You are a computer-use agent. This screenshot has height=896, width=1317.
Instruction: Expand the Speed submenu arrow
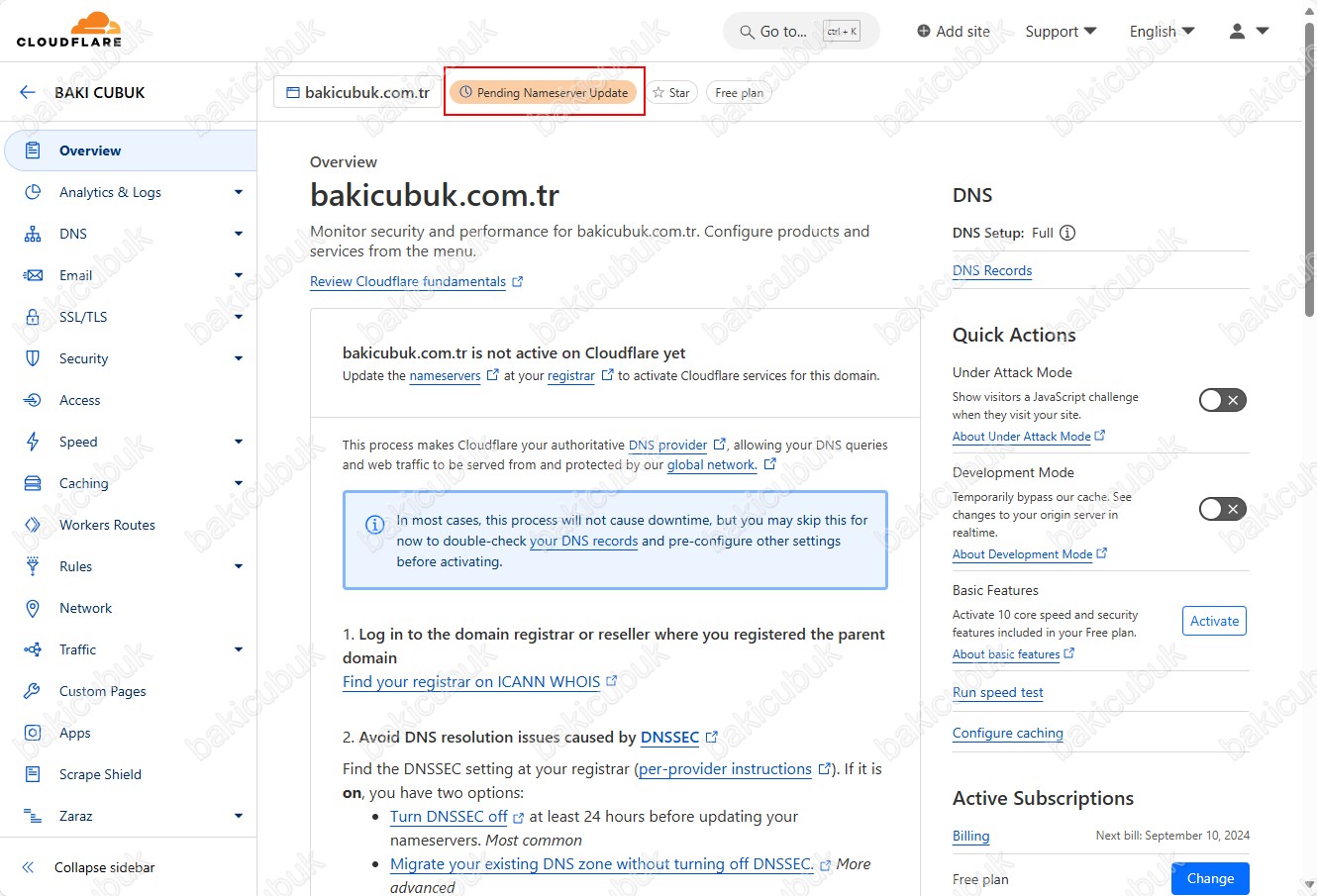tap(239, 442)
